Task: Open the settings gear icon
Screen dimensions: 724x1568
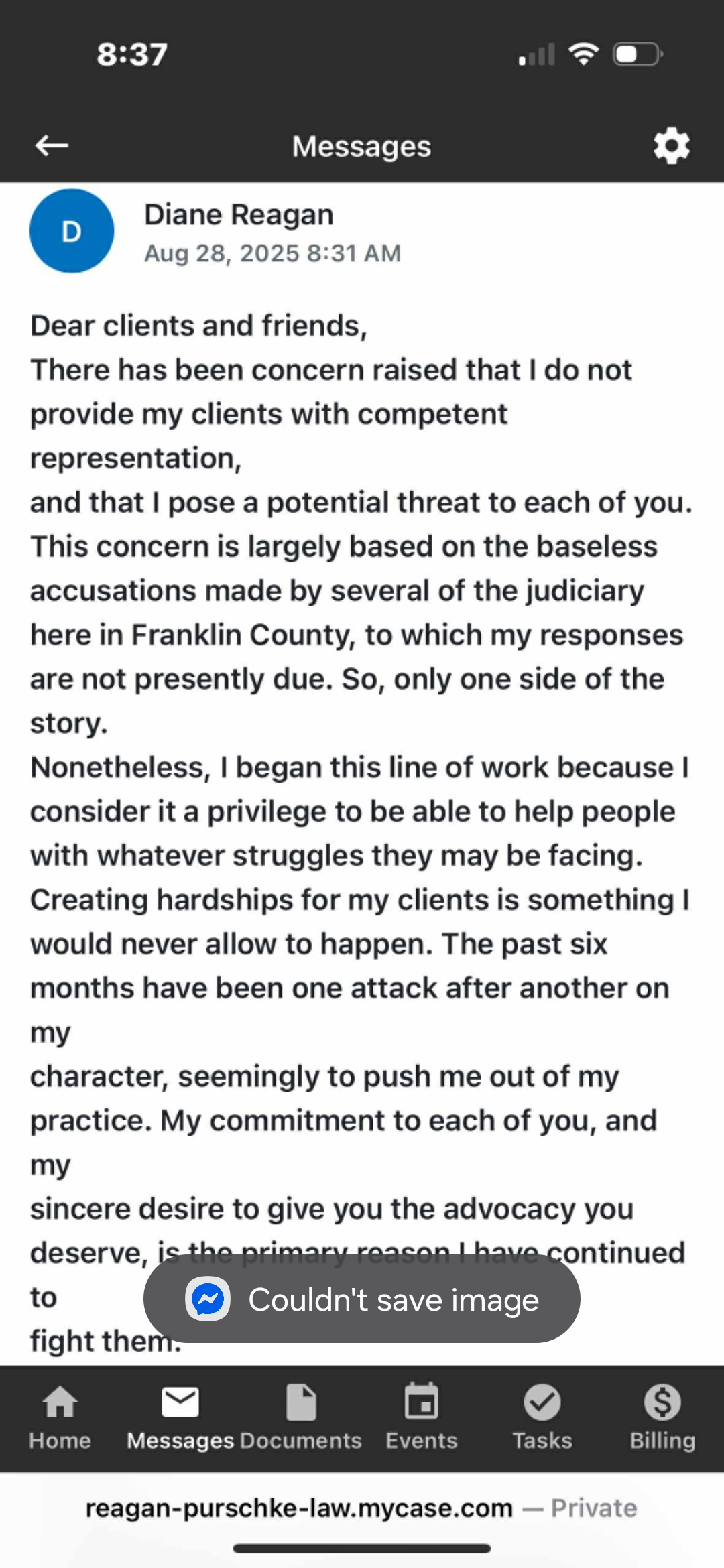Action: [672, 146]
